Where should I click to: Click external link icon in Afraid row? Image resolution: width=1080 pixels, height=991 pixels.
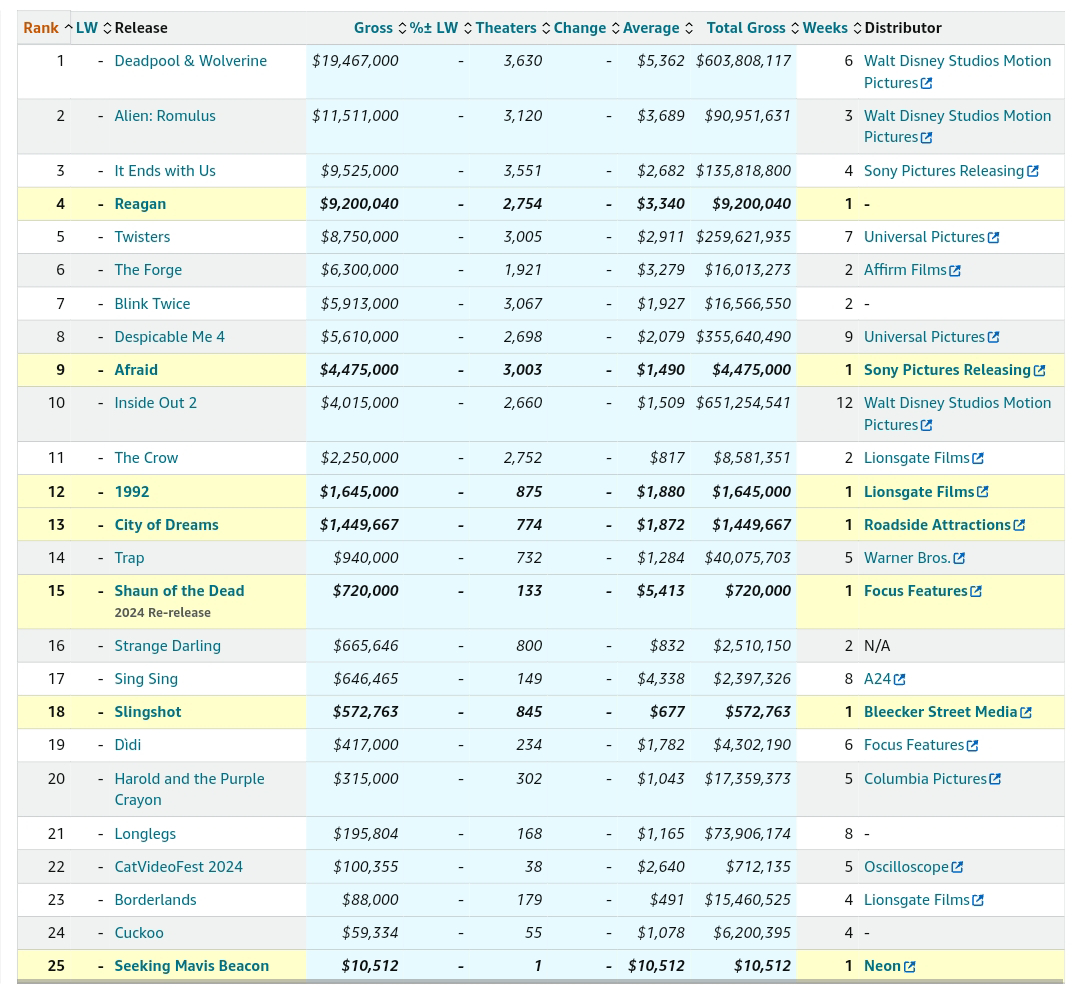click(x=1039, y=371)
